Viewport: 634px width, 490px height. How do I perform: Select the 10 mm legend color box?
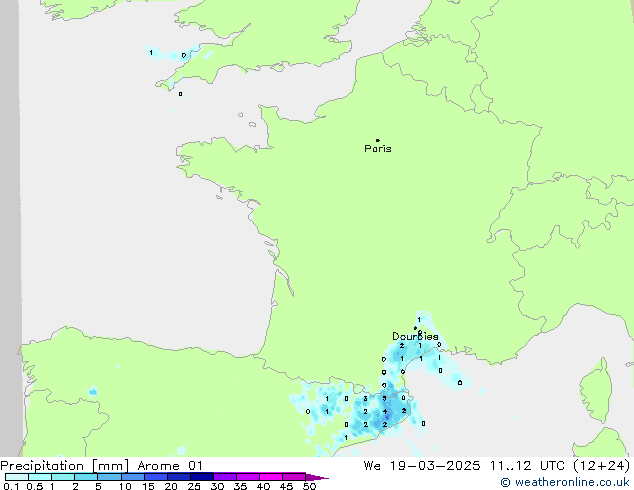pos(132,477)
